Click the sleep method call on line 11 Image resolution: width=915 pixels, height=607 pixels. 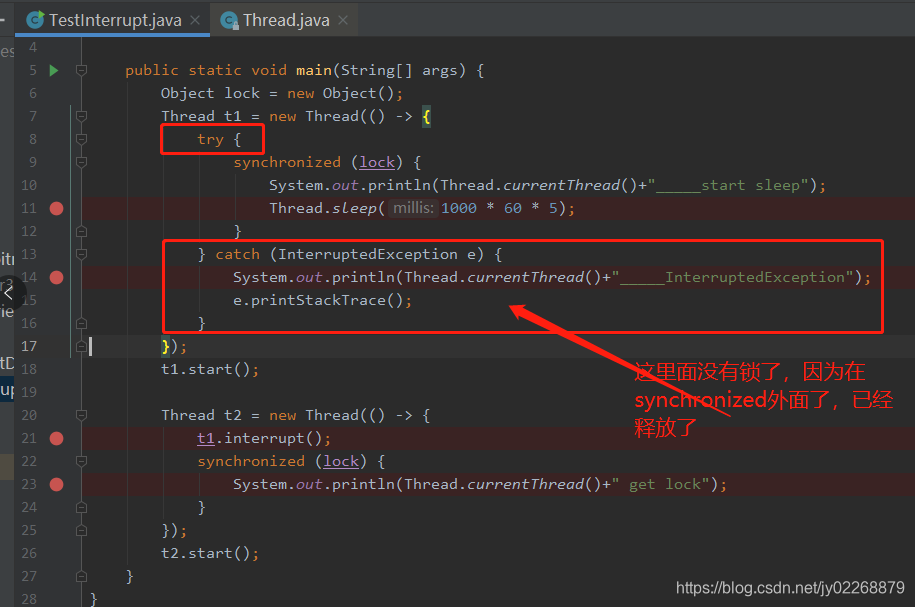[x=354, y=208]
